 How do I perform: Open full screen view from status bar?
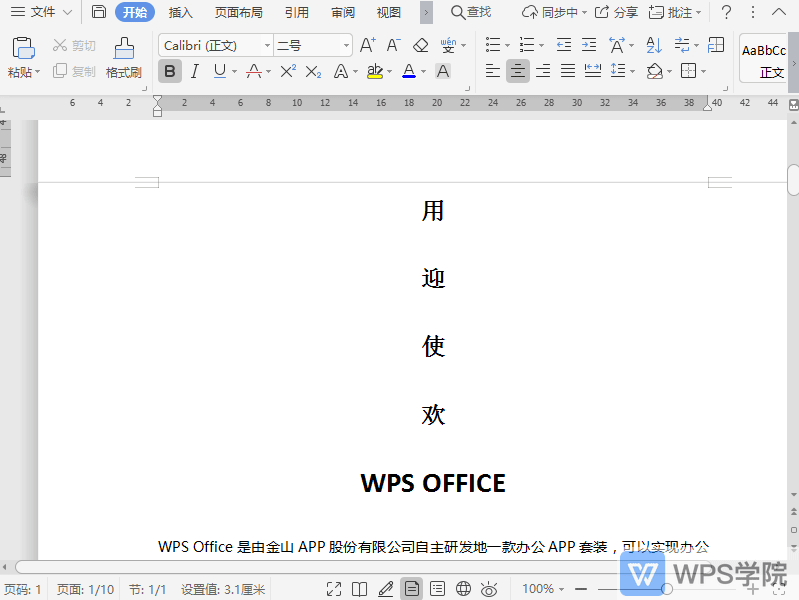pos(335,589)
